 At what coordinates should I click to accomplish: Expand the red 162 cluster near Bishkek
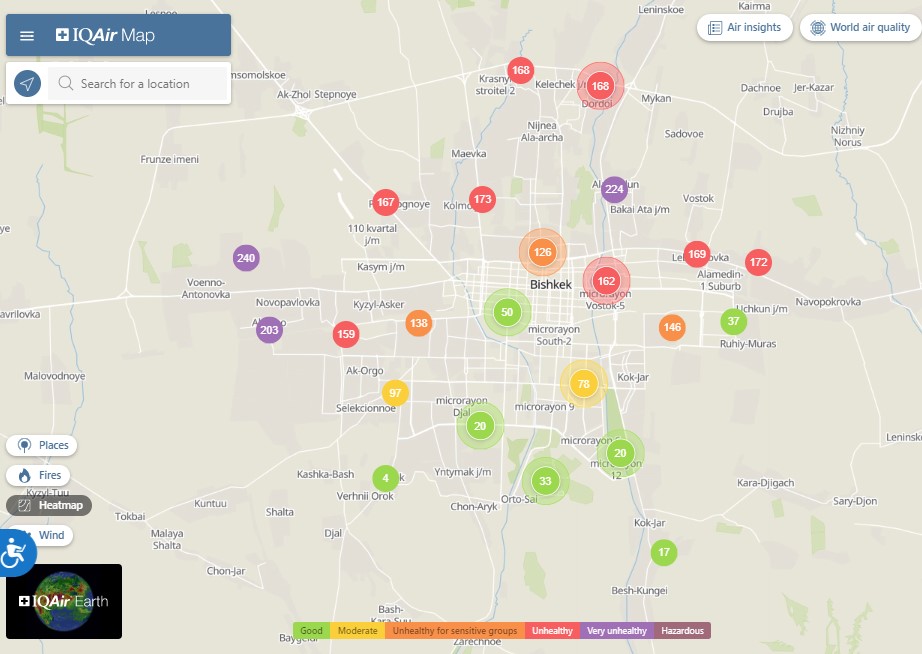tap(606, 281)
